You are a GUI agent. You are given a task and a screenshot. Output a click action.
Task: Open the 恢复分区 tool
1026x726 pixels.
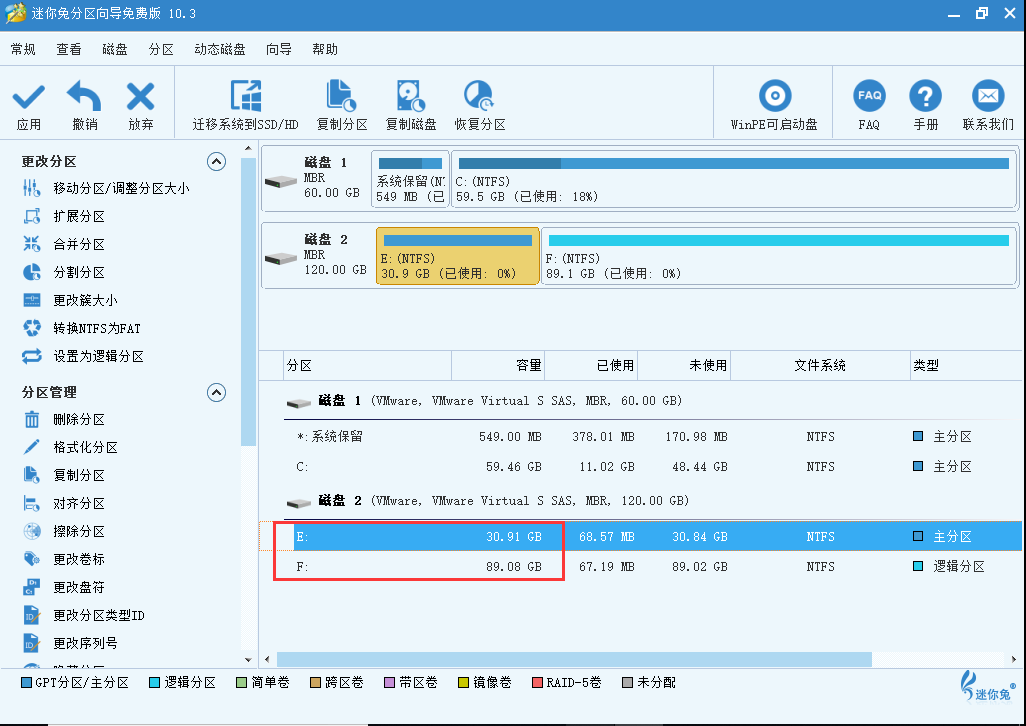tap(480, 105)
